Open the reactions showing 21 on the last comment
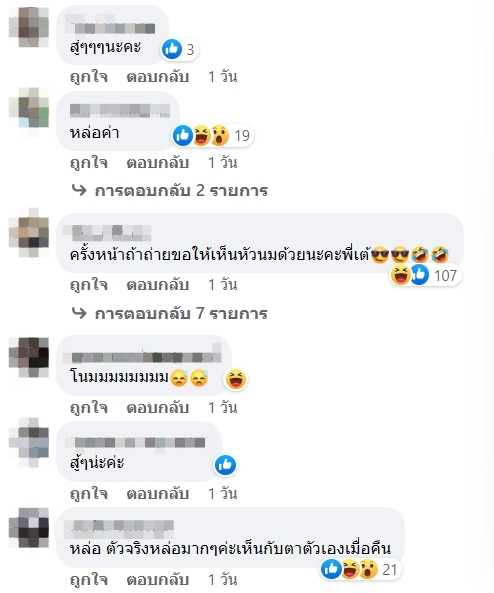Image resolution: width=494 pixels, height=593 pixels. coord(360,569)
